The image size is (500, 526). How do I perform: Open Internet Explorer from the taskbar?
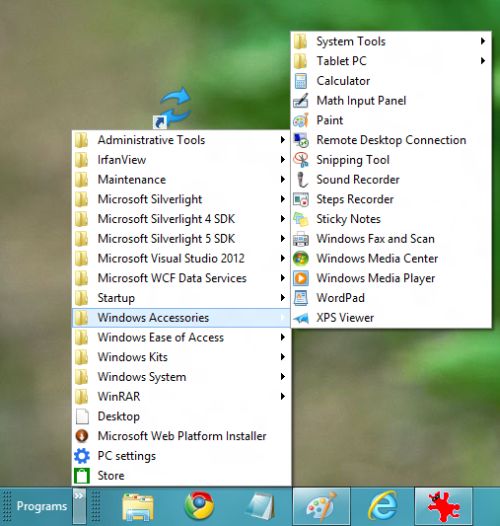click(x=383, y=506)
